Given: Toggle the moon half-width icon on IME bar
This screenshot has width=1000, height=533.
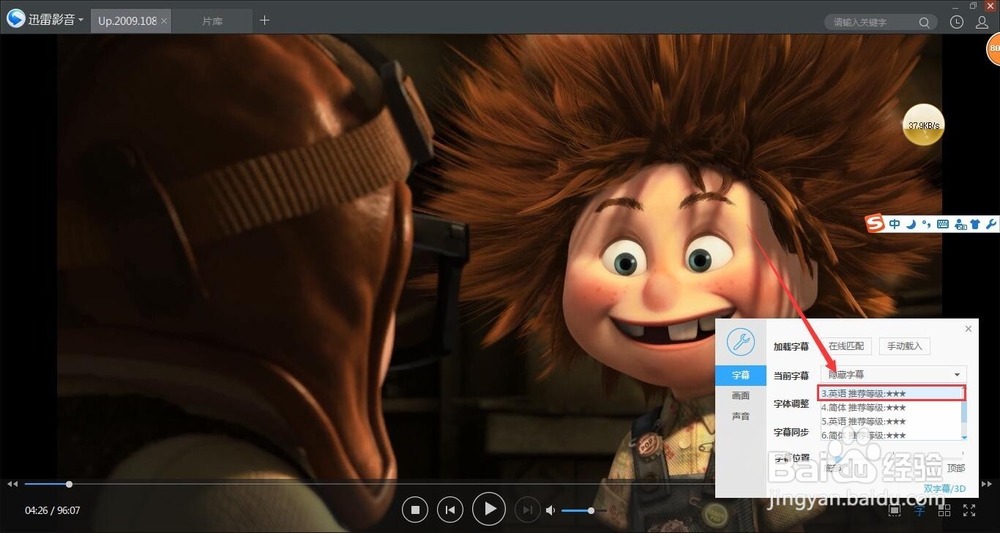Looking at the screenshot, I should (911, 224).
